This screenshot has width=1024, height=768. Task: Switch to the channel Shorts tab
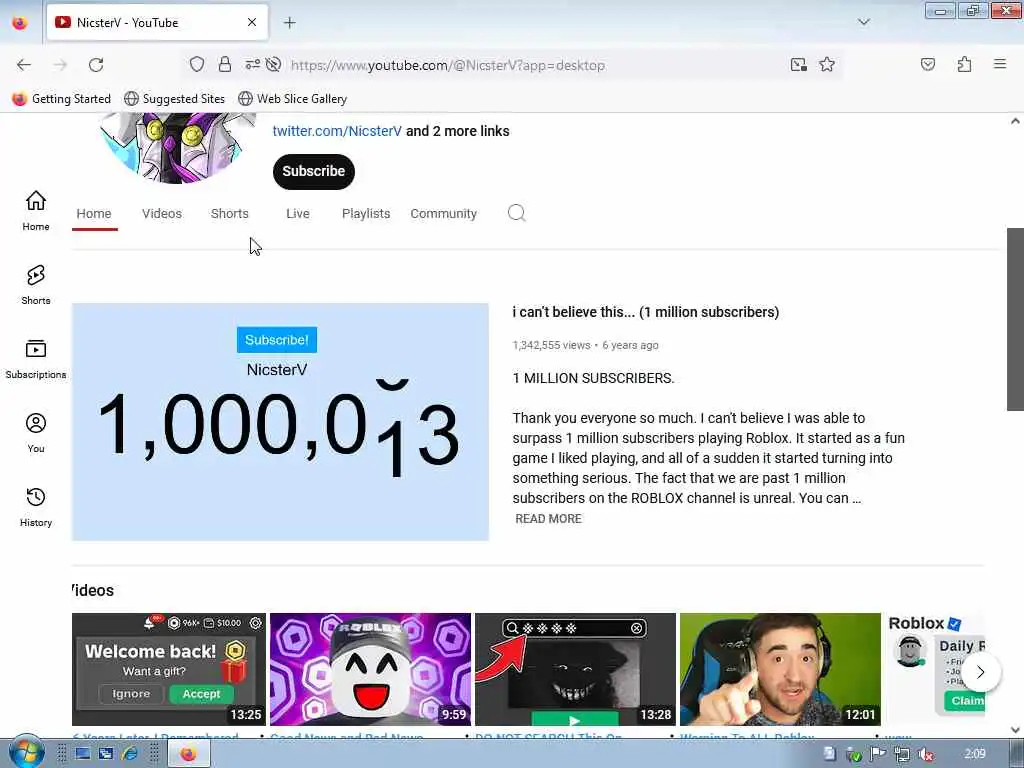pos(230,214)
